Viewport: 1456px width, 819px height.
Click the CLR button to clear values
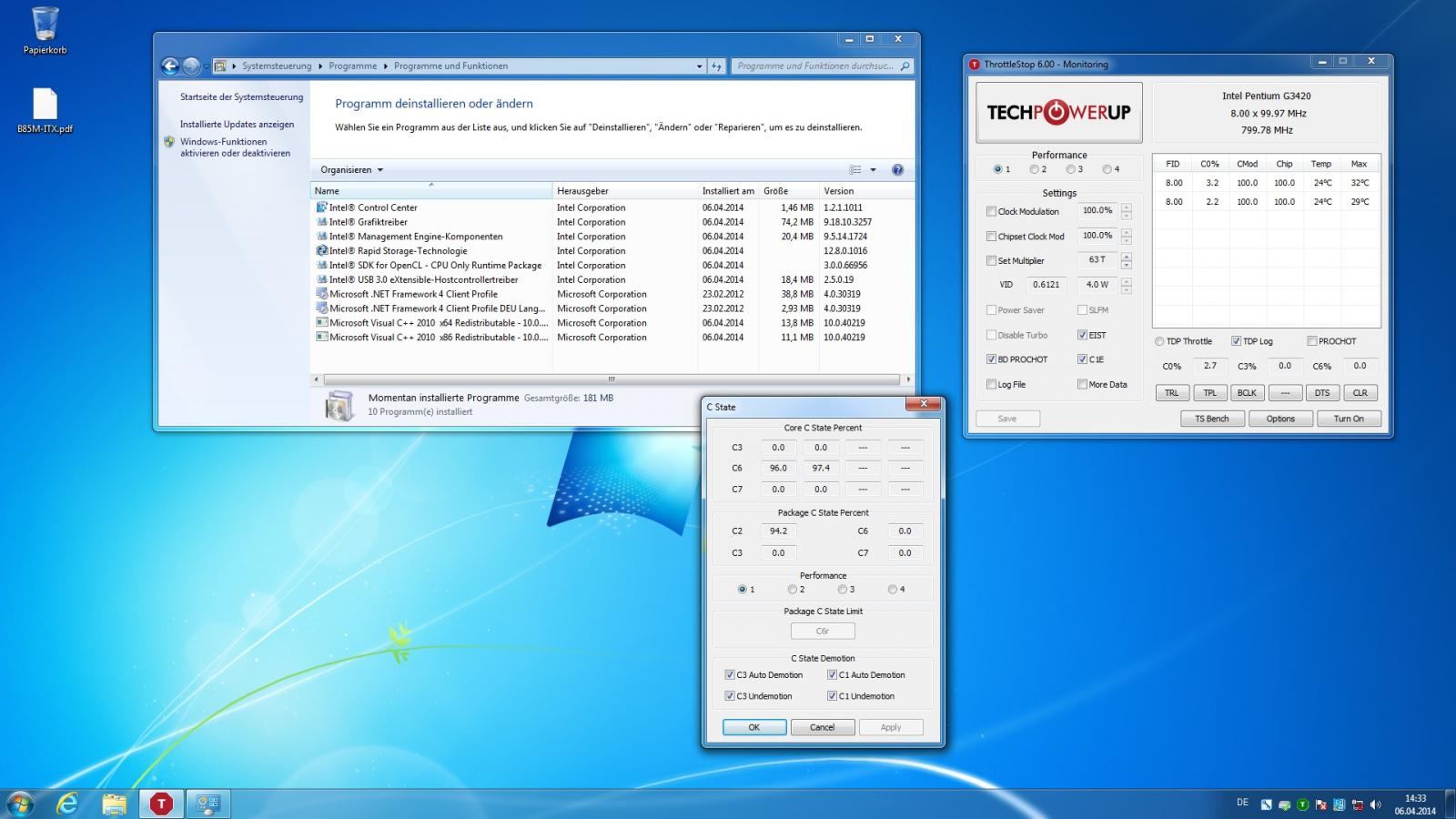coord(1360,393)
